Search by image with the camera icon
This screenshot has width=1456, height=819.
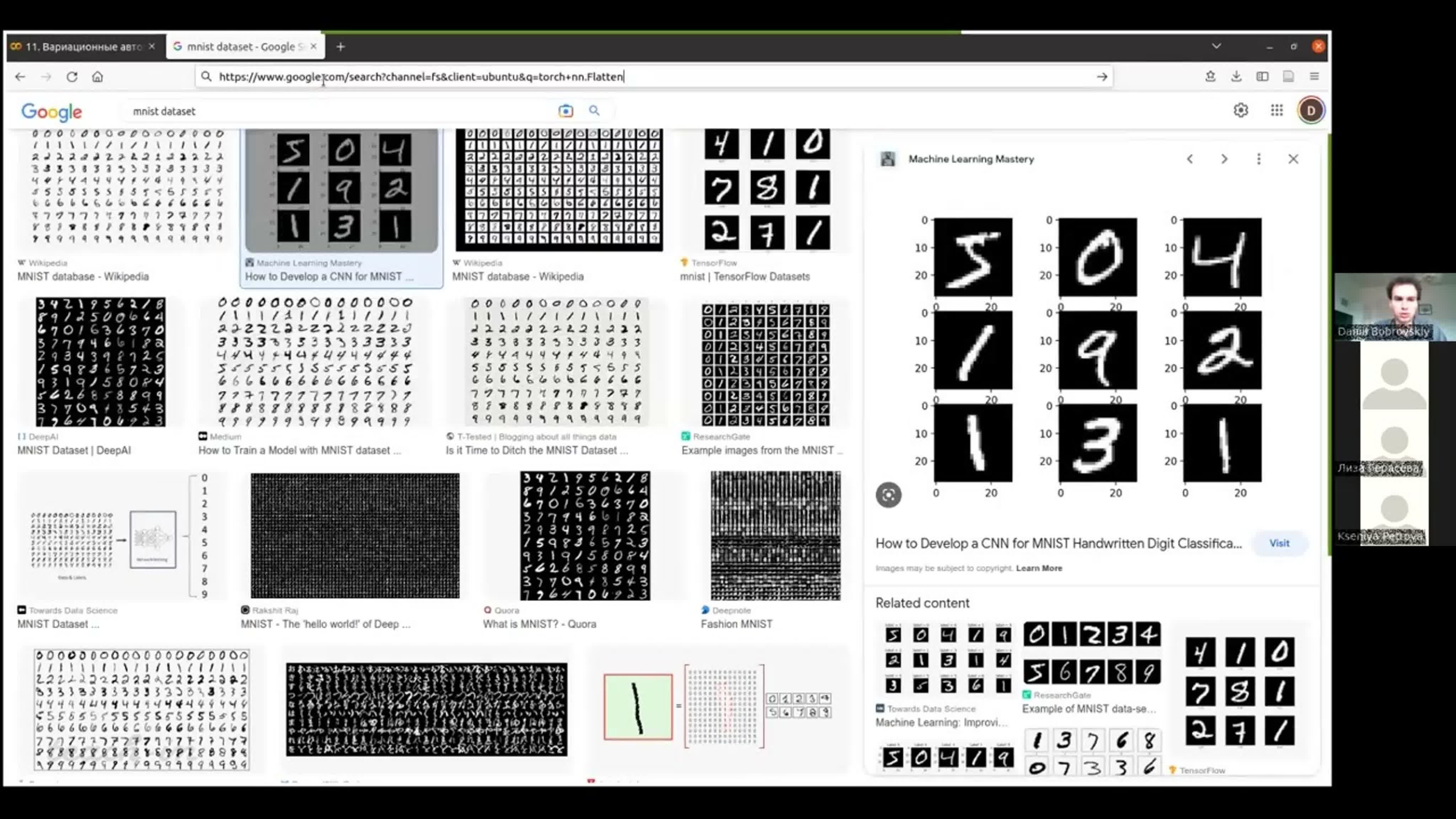pos(565,111)
